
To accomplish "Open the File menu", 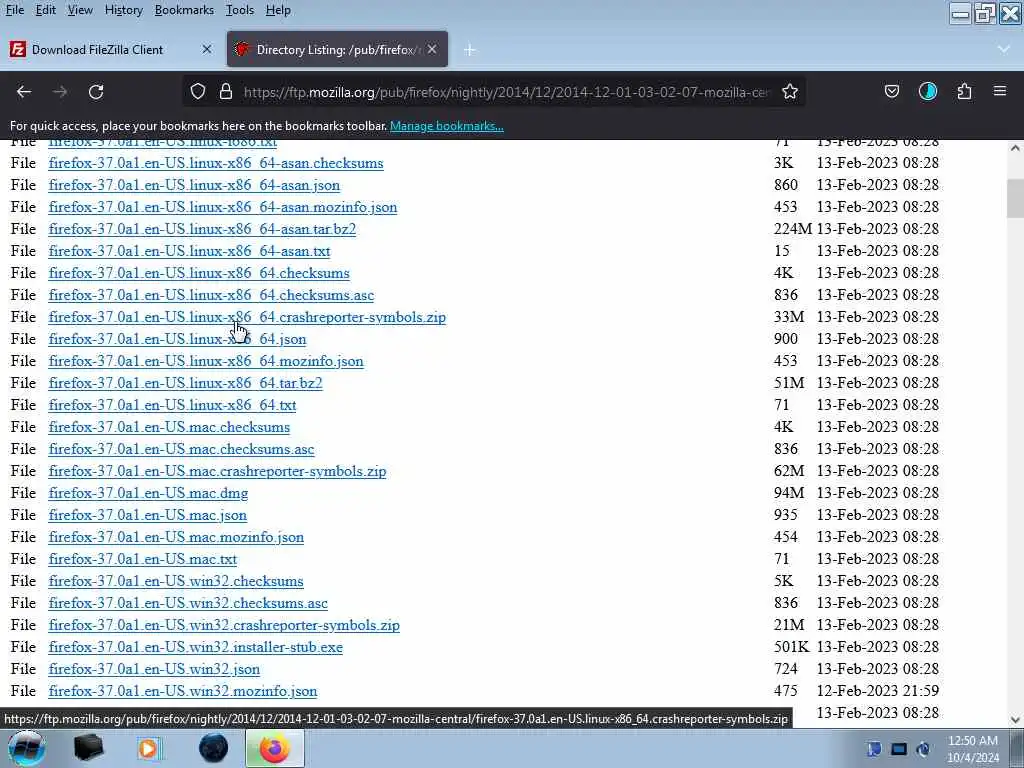I will [15, 10].
